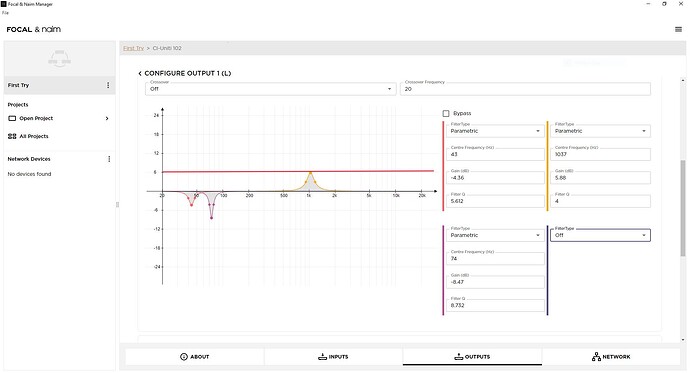
Task: Click the Filter Q field showing 5.612
Action: point(495,201)
